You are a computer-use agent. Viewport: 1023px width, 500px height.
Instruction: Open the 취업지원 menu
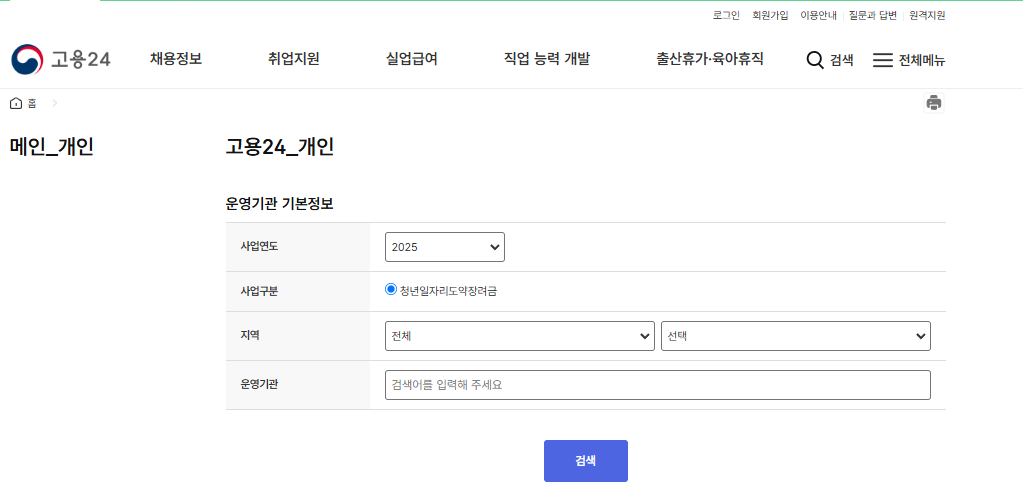294,59
